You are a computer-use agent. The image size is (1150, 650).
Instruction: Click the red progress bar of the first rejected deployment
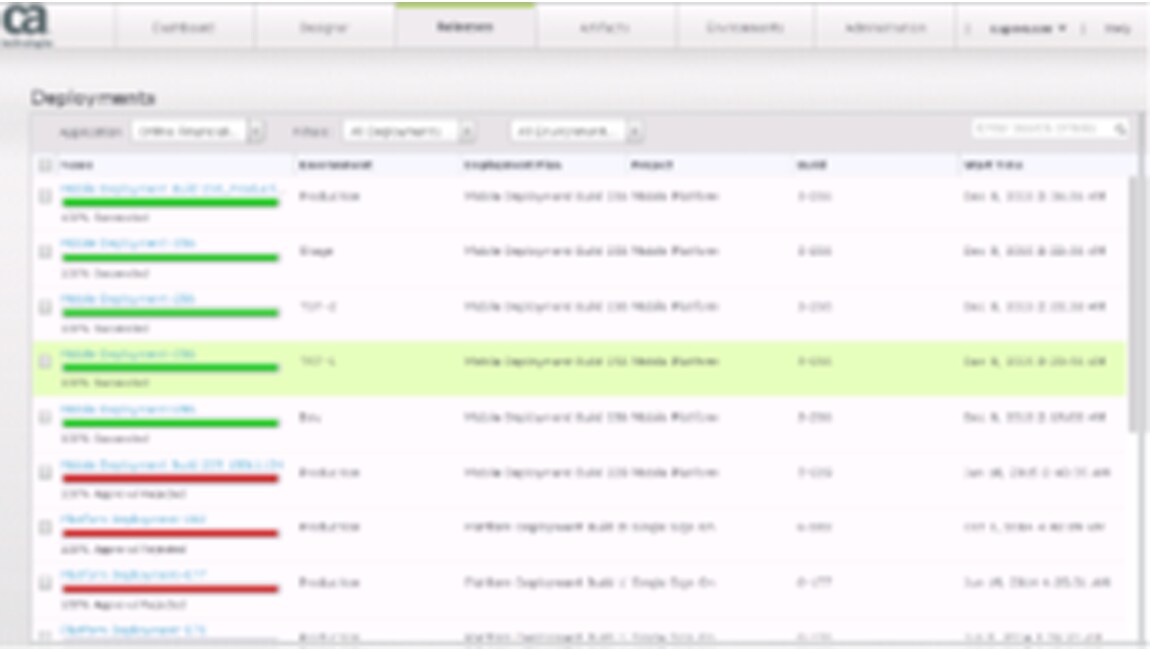170,479
